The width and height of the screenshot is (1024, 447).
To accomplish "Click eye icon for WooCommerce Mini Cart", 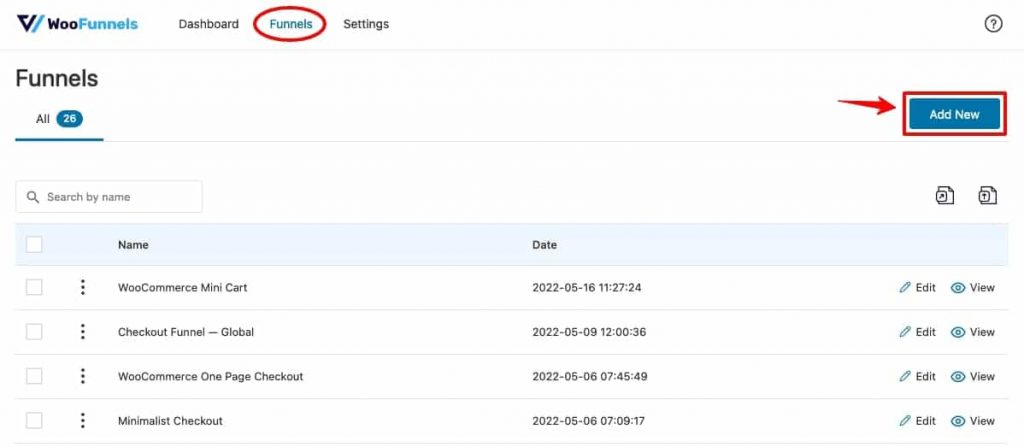I will point(958,288).
